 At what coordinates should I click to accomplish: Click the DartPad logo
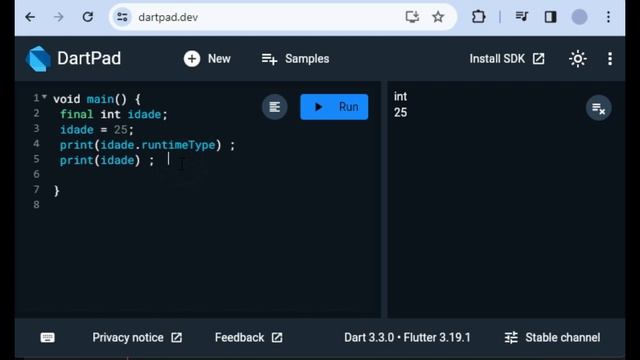click(x=38, y=59)
